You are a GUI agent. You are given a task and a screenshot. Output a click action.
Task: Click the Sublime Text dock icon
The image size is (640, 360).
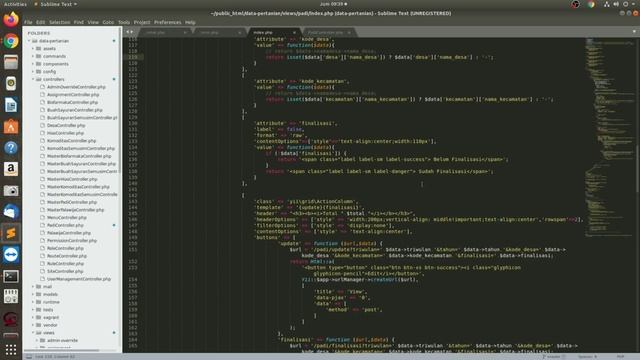11,233
